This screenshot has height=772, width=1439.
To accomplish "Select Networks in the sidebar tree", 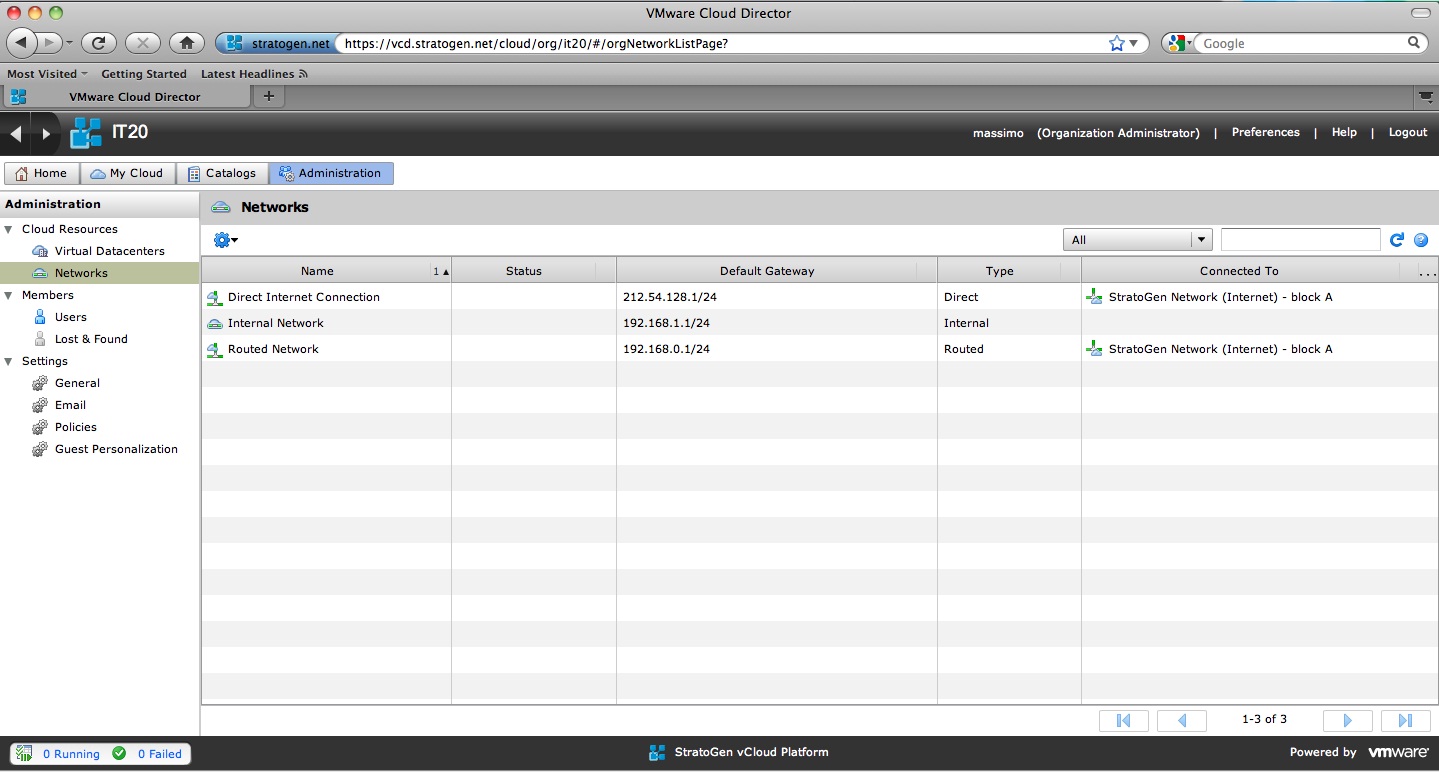I will click(81, 273).
